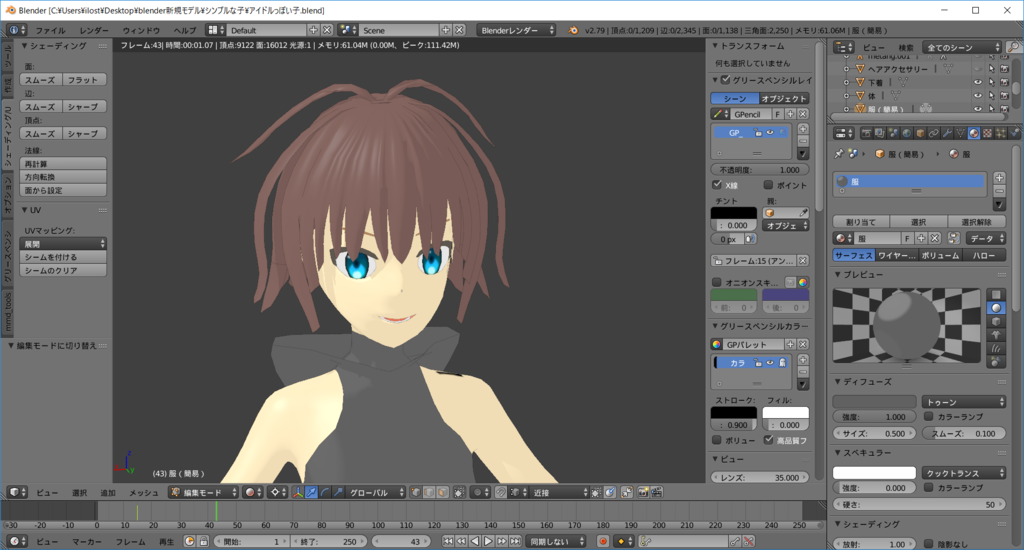Jump to the last frame
The width and height of the screenshot is (1024, 550).
(515, 541)
